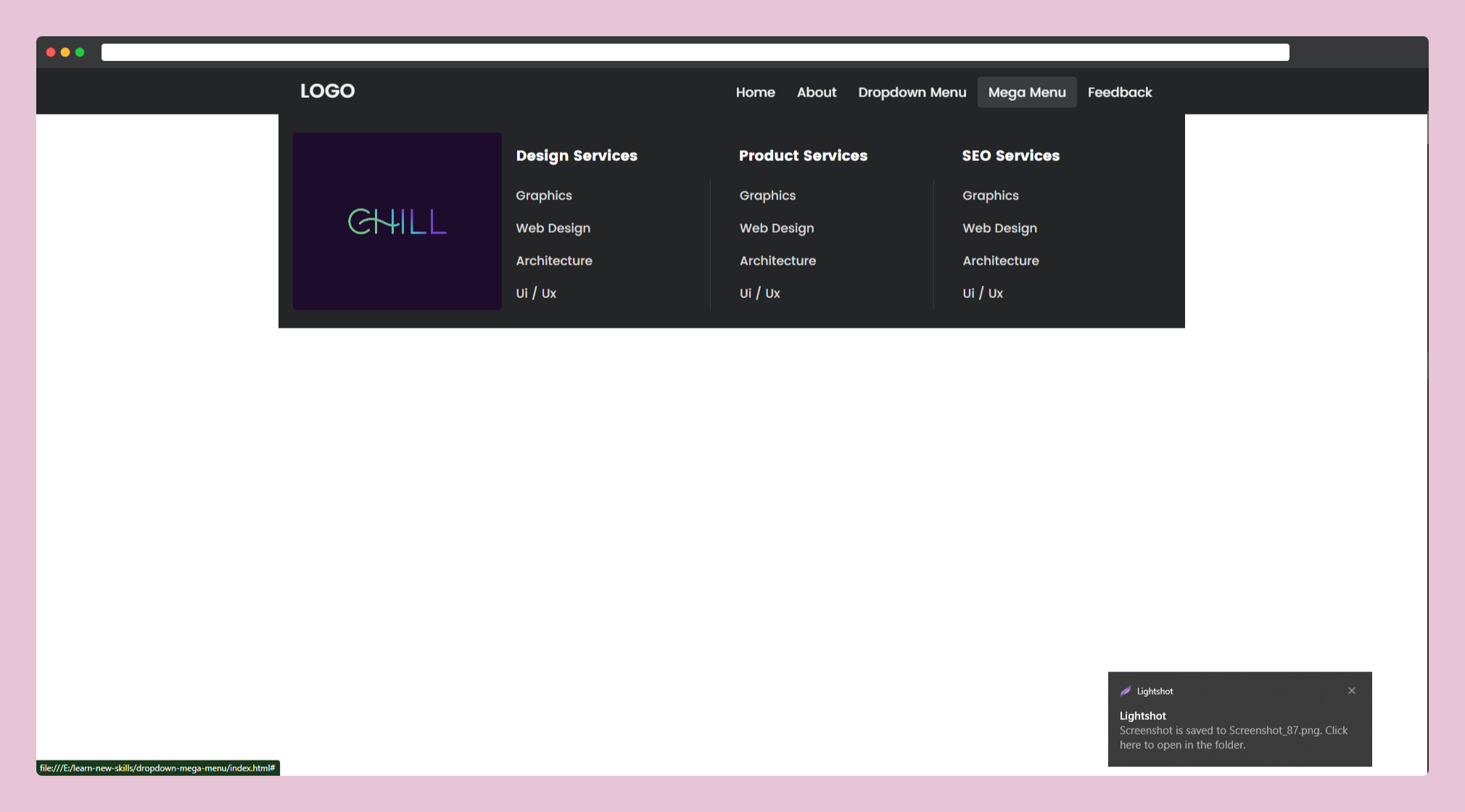1465x812 pixels.
Task: Choose Architecture under Product Services
Action: click(x=777, y=261)
